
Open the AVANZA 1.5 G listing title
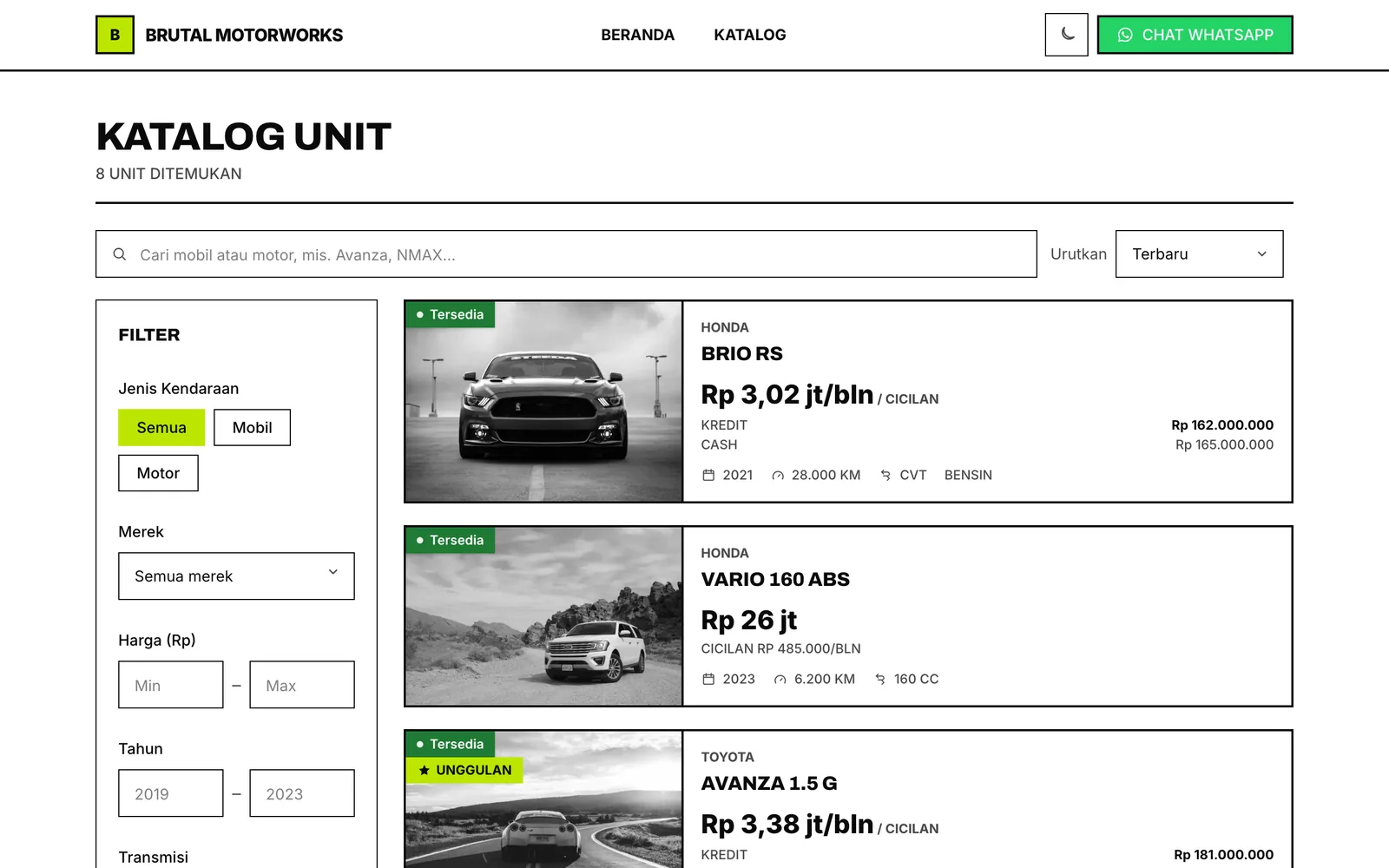click(769, 783)
